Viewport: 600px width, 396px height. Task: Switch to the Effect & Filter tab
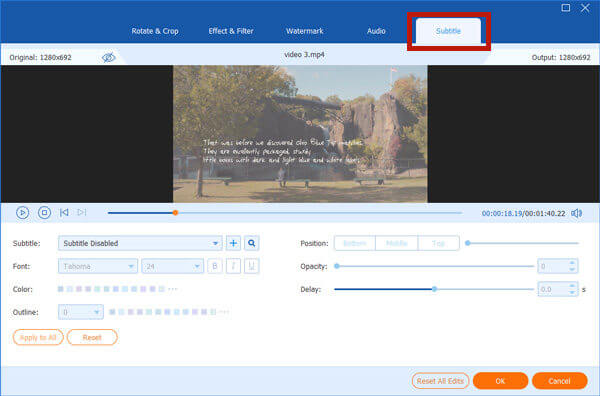click(231, 31)
